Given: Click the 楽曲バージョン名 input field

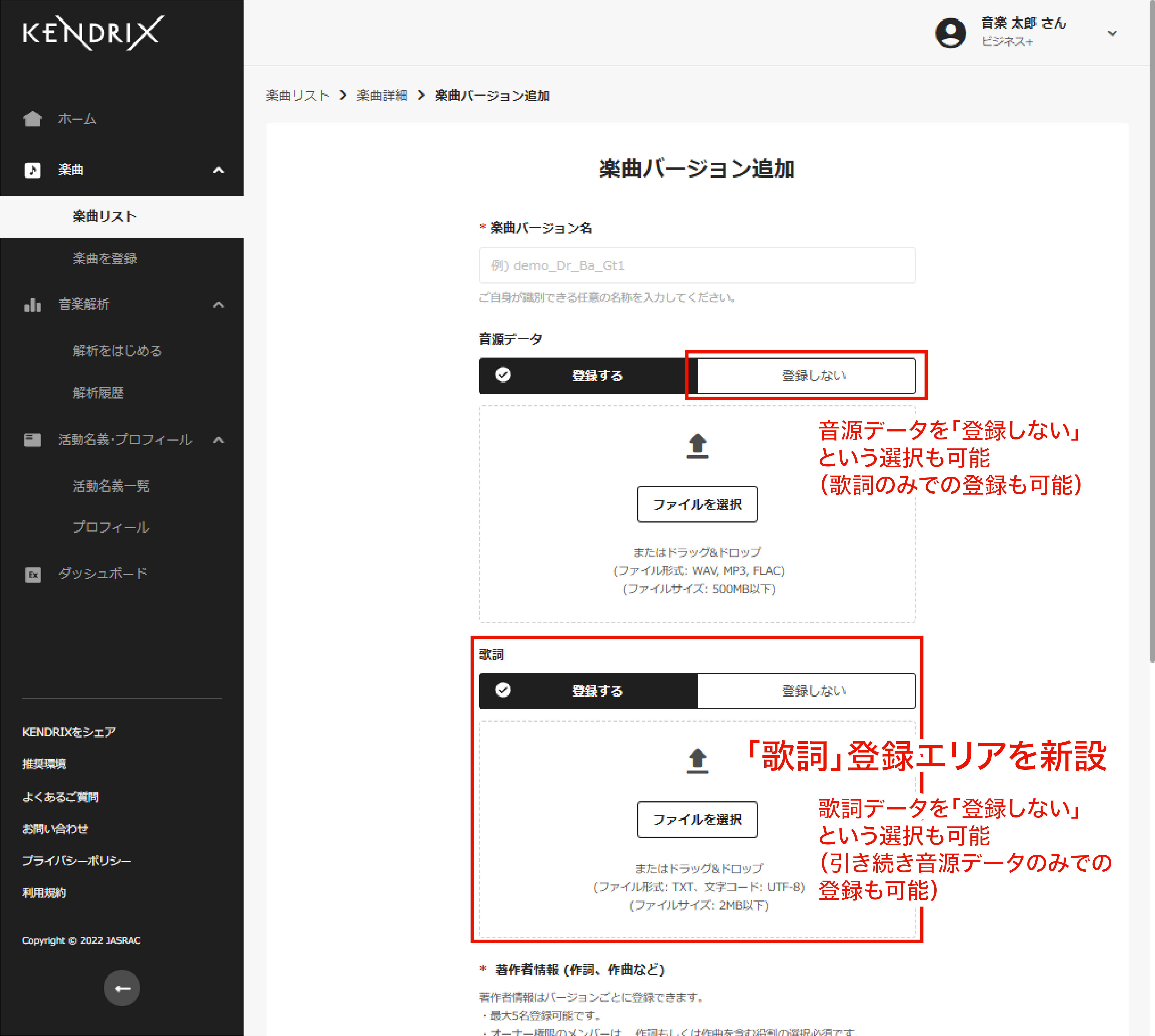Looking at the screenshot, I should click(x=697, y=265).
